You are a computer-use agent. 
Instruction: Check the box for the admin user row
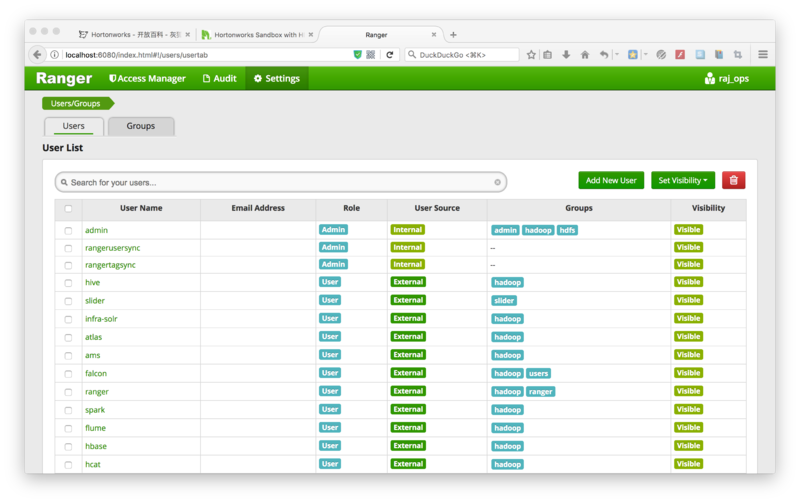click(68, 230)
